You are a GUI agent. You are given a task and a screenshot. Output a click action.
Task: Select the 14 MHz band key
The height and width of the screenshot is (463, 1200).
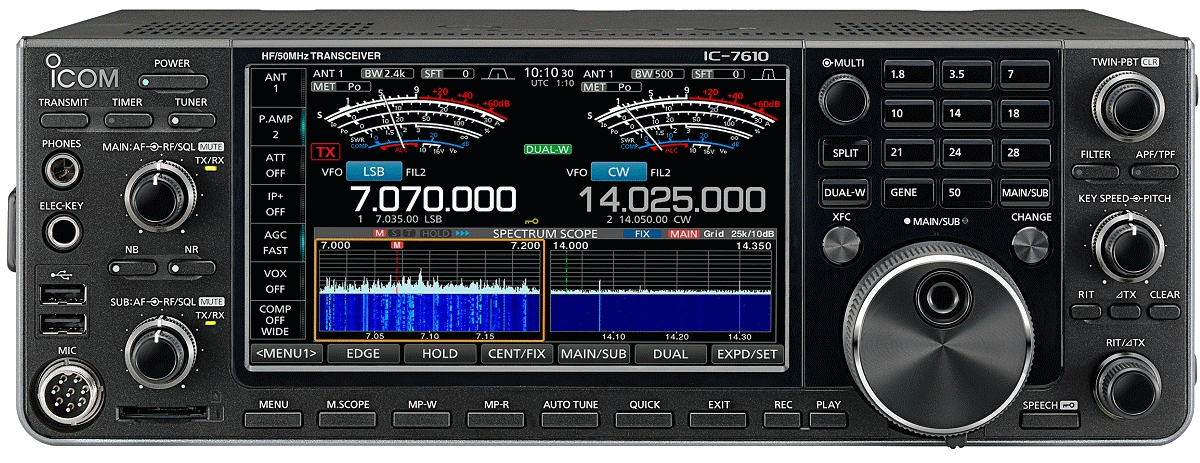(965, 114)
